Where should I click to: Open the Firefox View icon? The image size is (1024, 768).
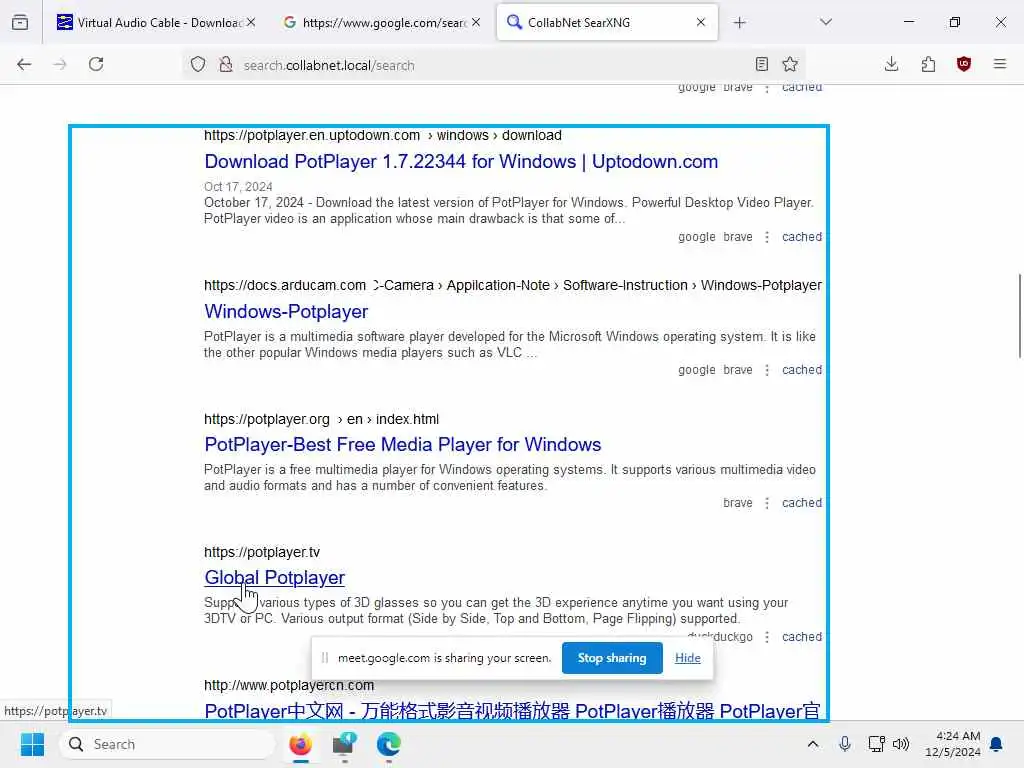[x=20, y=22]
